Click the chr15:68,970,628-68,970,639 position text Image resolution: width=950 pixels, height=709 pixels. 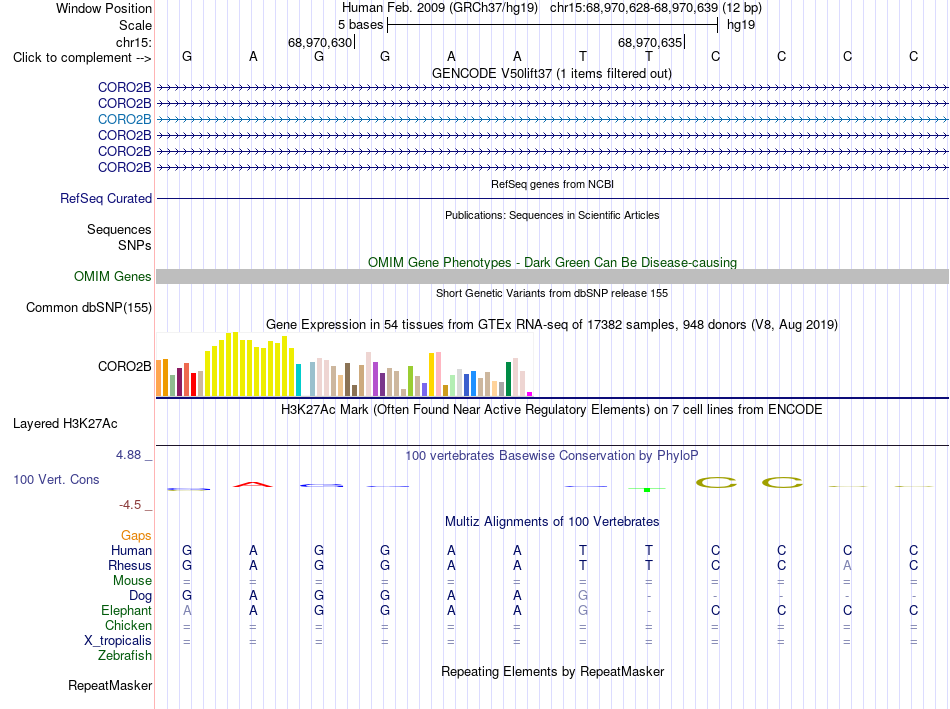[656, 8]
